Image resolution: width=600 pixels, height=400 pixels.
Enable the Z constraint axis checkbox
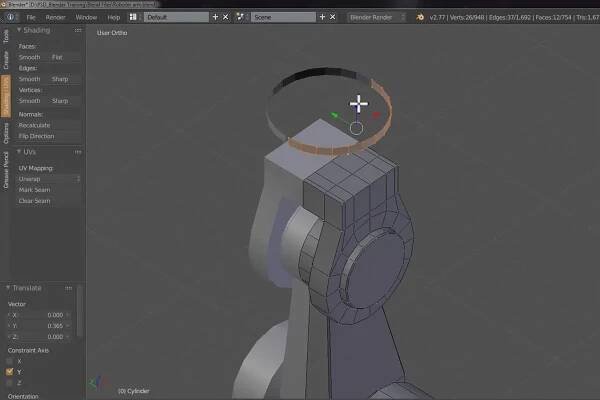[11, 382]
